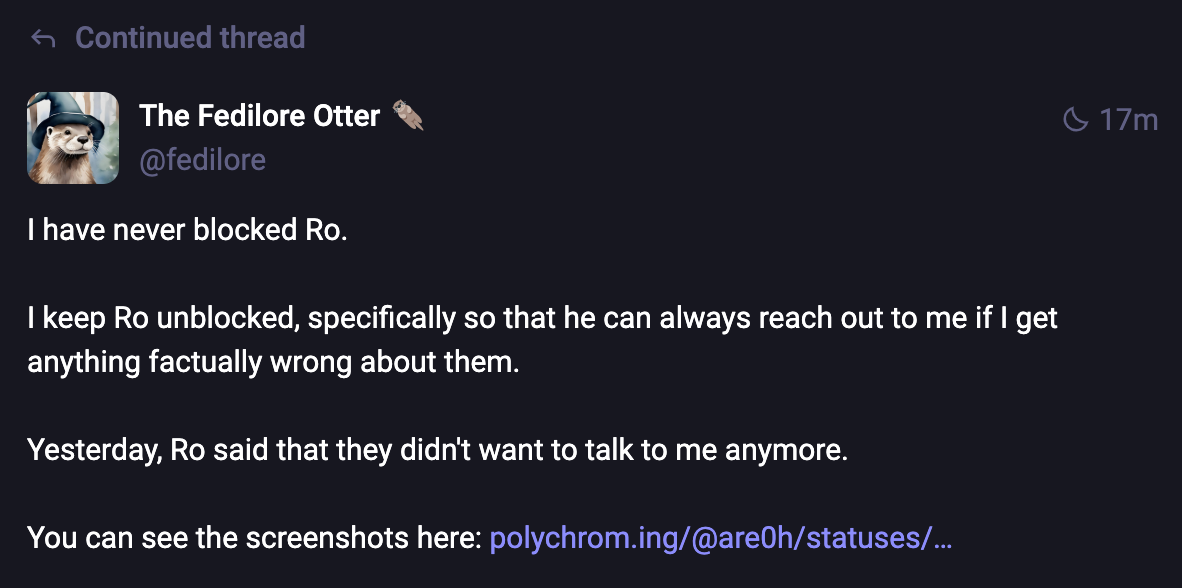This screenshot has height=588, width=1182.
Task: Click the moon visibility icon
Action: (1075, 121)
